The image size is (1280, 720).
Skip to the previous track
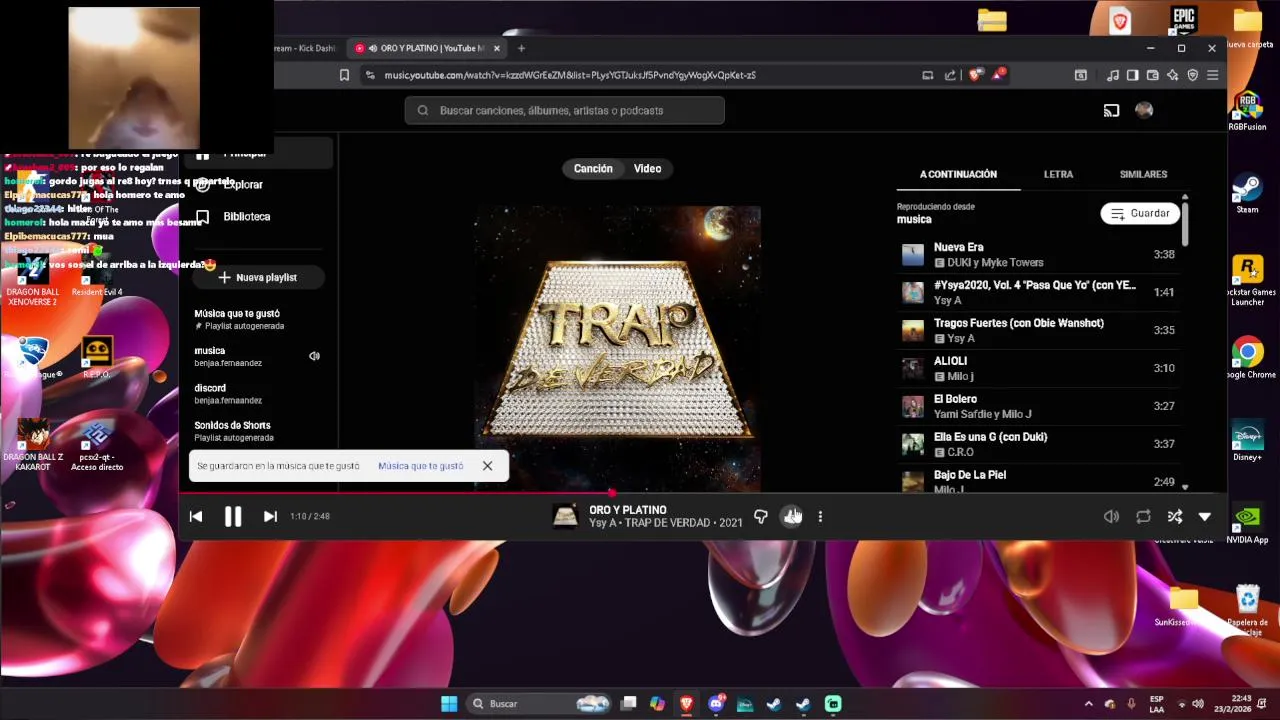pos(196,516)
